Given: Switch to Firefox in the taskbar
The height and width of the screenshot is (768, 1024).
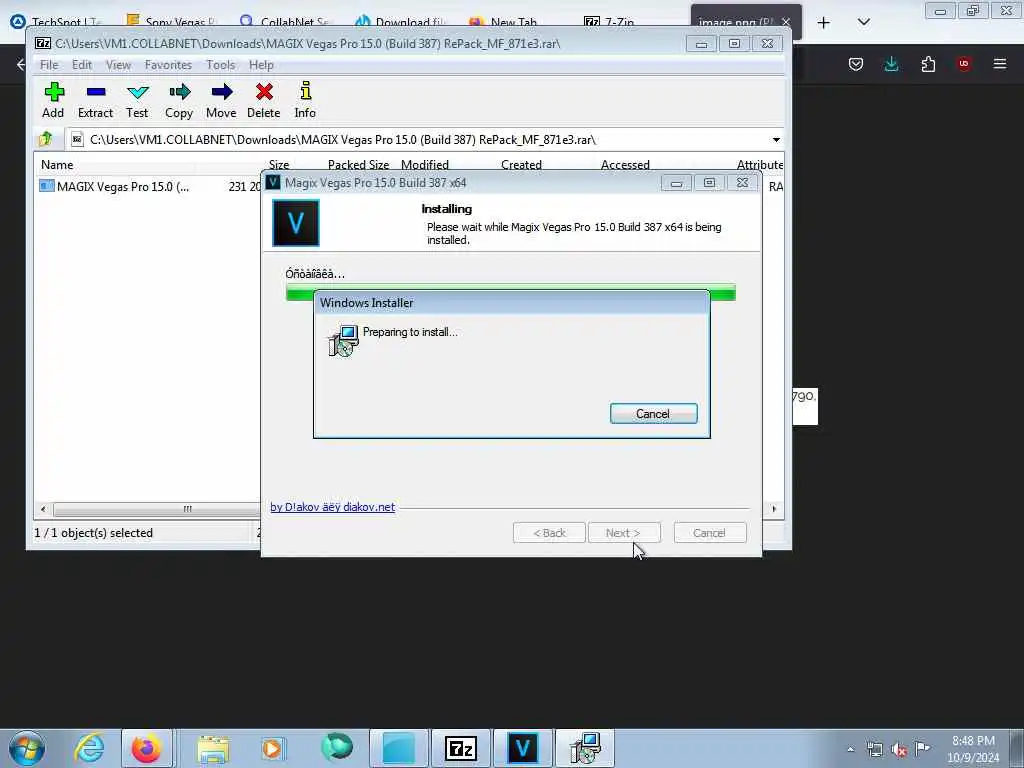Looking at the screenshot, I should [x=147, y=748].
